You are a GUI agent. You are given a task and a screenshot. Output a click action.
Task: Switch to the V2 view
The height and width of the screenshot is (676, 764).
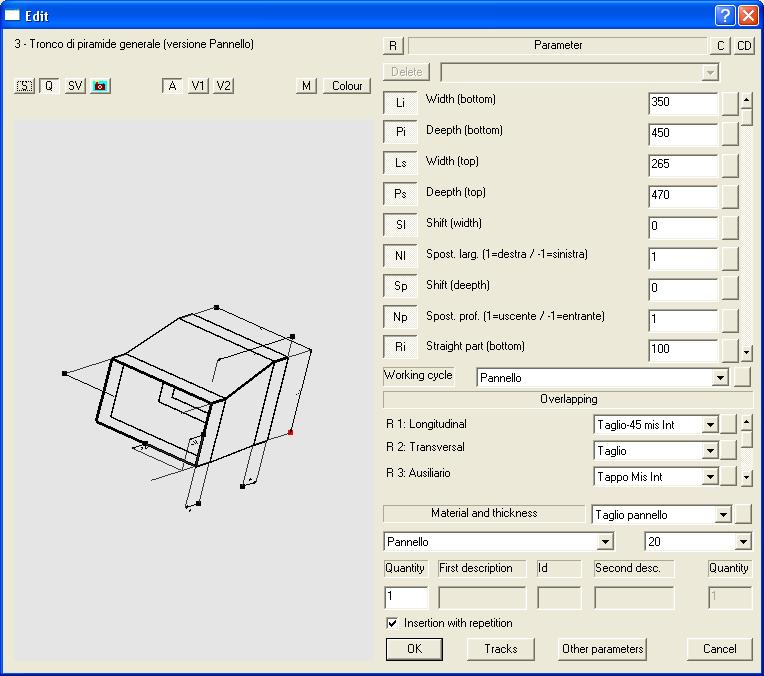pyautogui.click(x=223, y=86)
